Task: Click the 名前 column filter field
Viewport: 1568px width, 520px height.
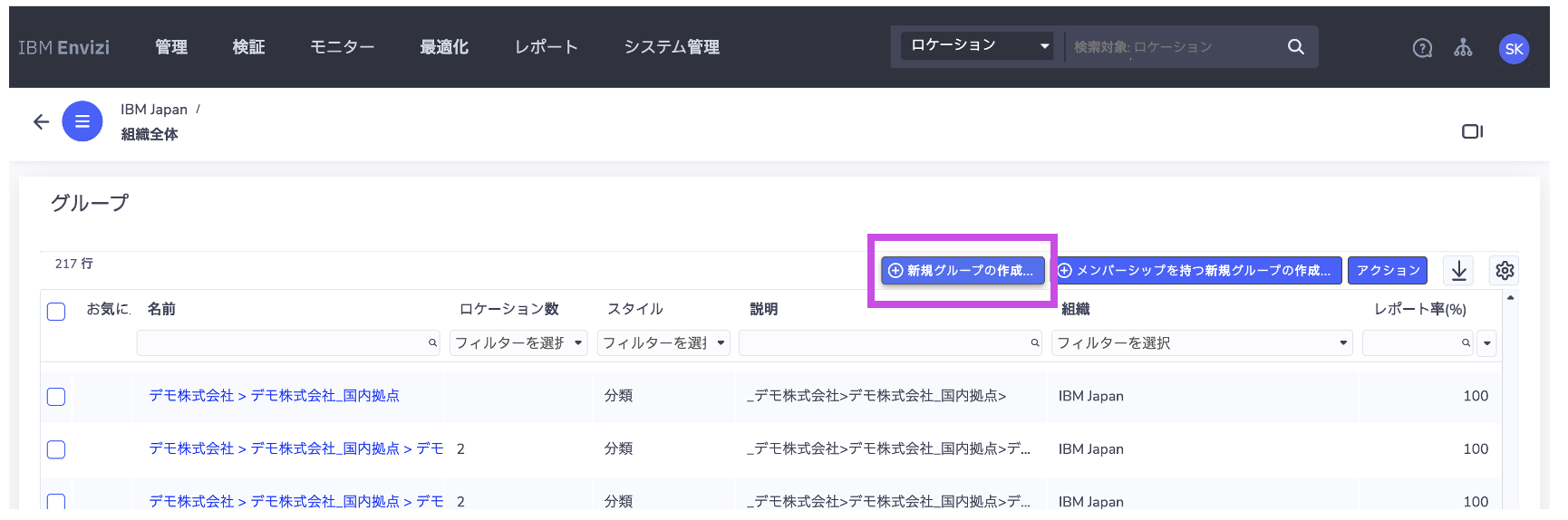Action: 288,342
